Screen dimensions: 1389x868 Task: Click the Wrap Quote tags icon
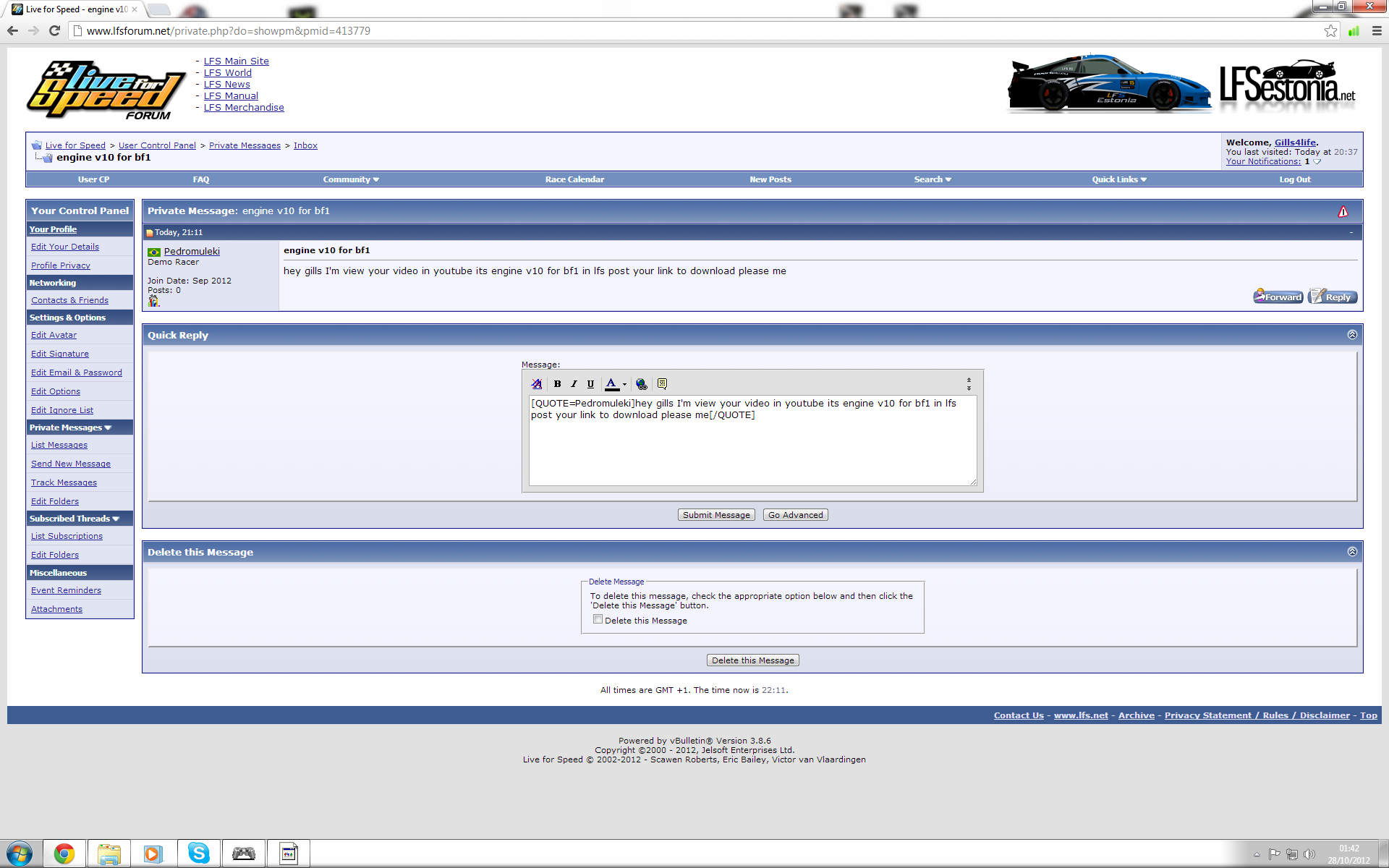click(662, 384)
